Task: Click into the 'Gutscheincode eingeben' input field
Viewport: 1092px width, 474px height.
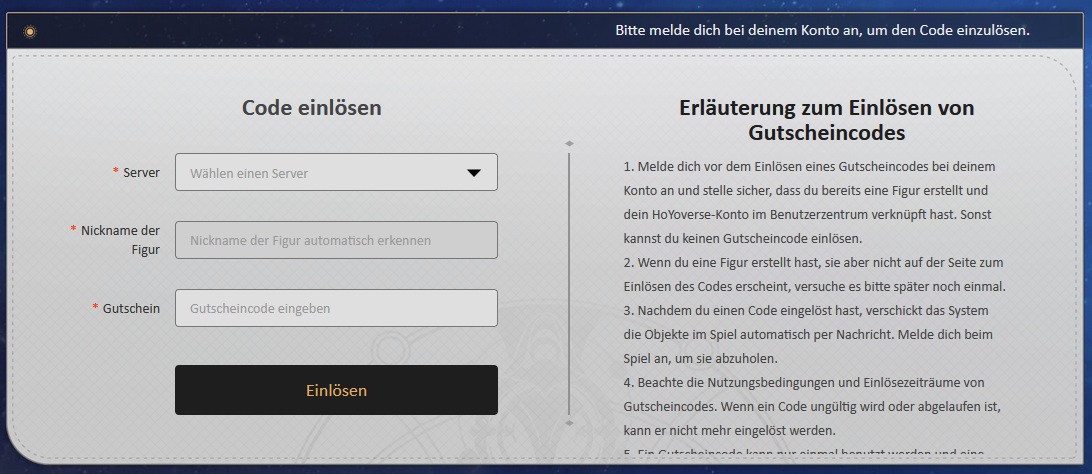Action: pyautogui.click(x=336, y=308)
